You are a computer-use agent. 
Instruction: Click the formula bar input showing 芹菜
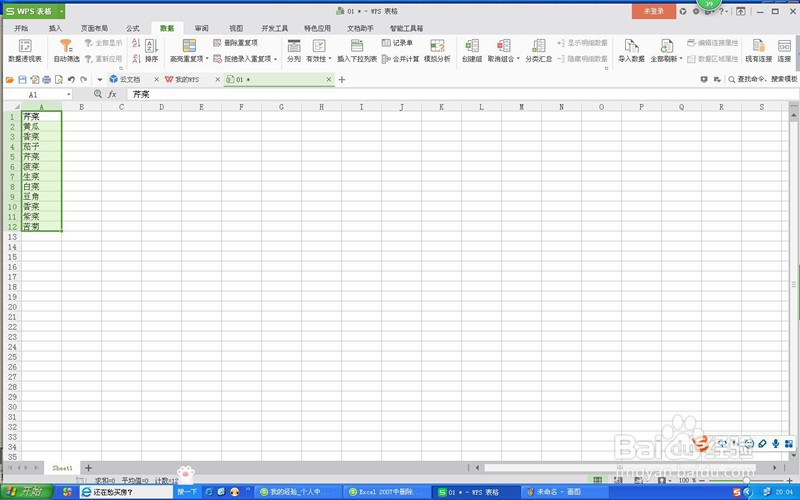pos(459,94)
